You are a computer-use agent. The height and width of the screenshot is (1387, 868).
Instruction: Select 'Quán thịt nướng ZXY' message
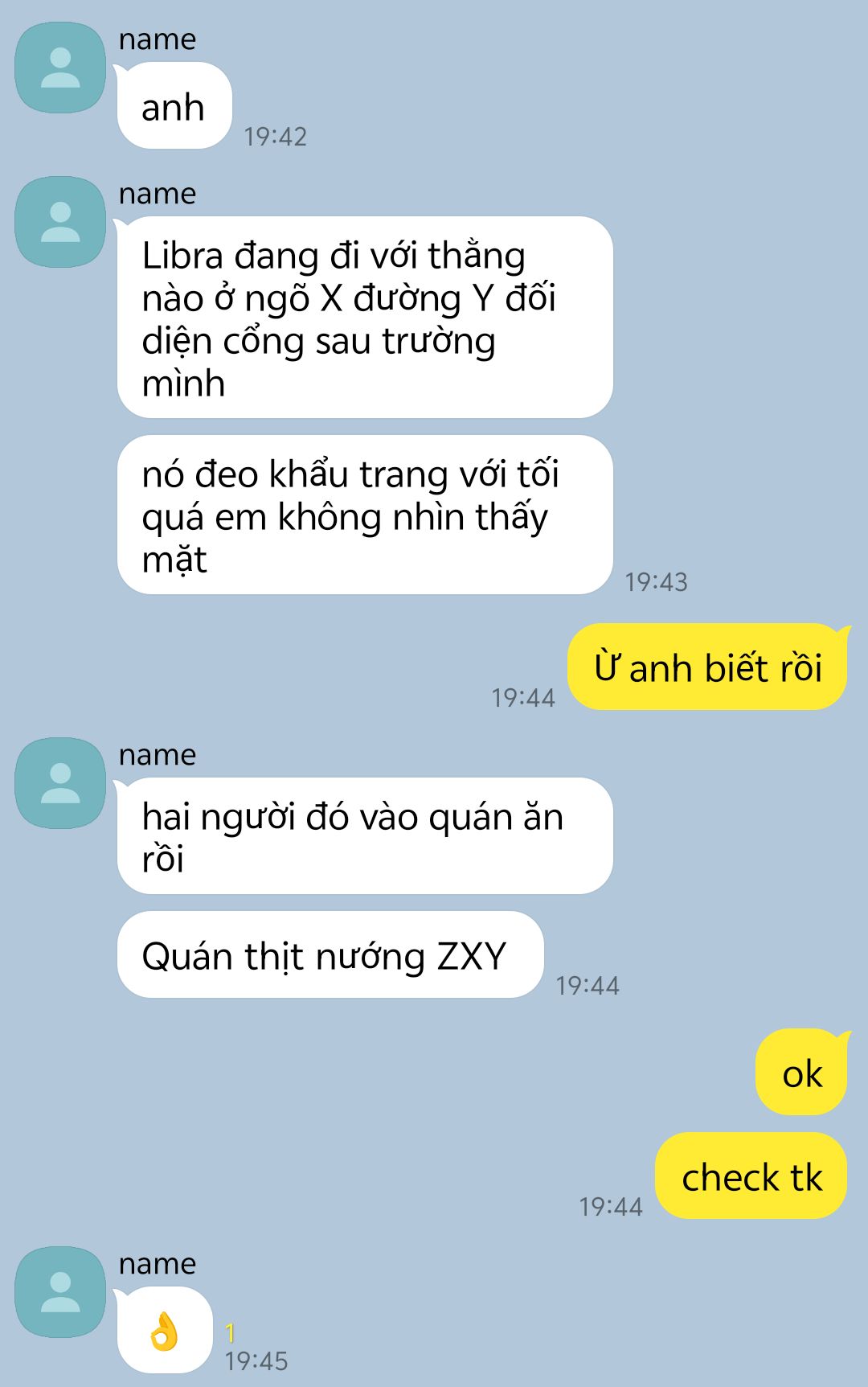[330, 955]
